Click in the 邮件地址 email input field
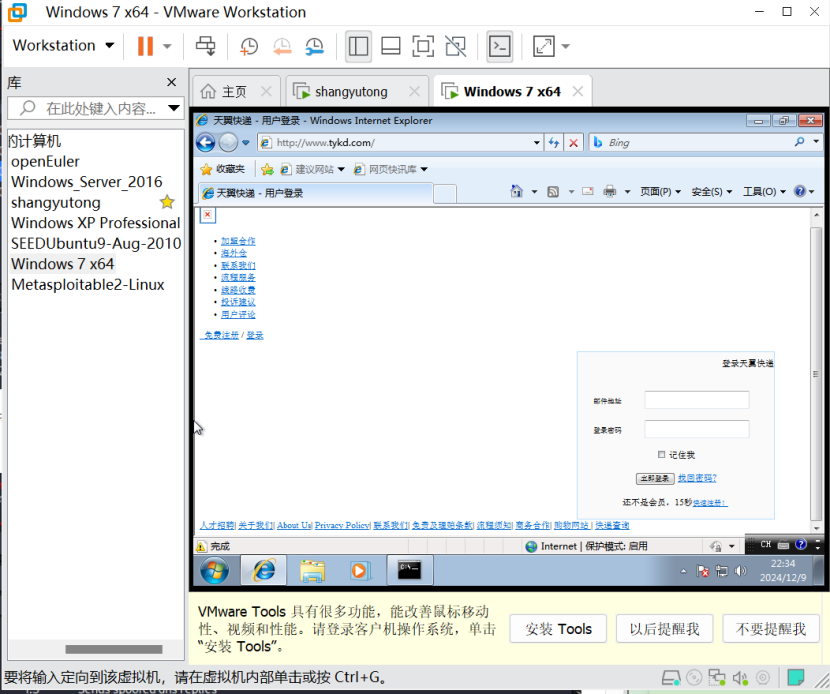Screen dimensions: 830x694 click(x=697, y=400)
